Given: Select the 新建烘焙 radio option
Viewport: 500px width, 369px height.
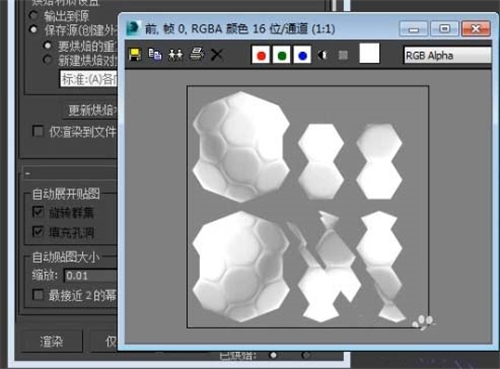Looking at the screenshot, I should (x=48, y=60).
